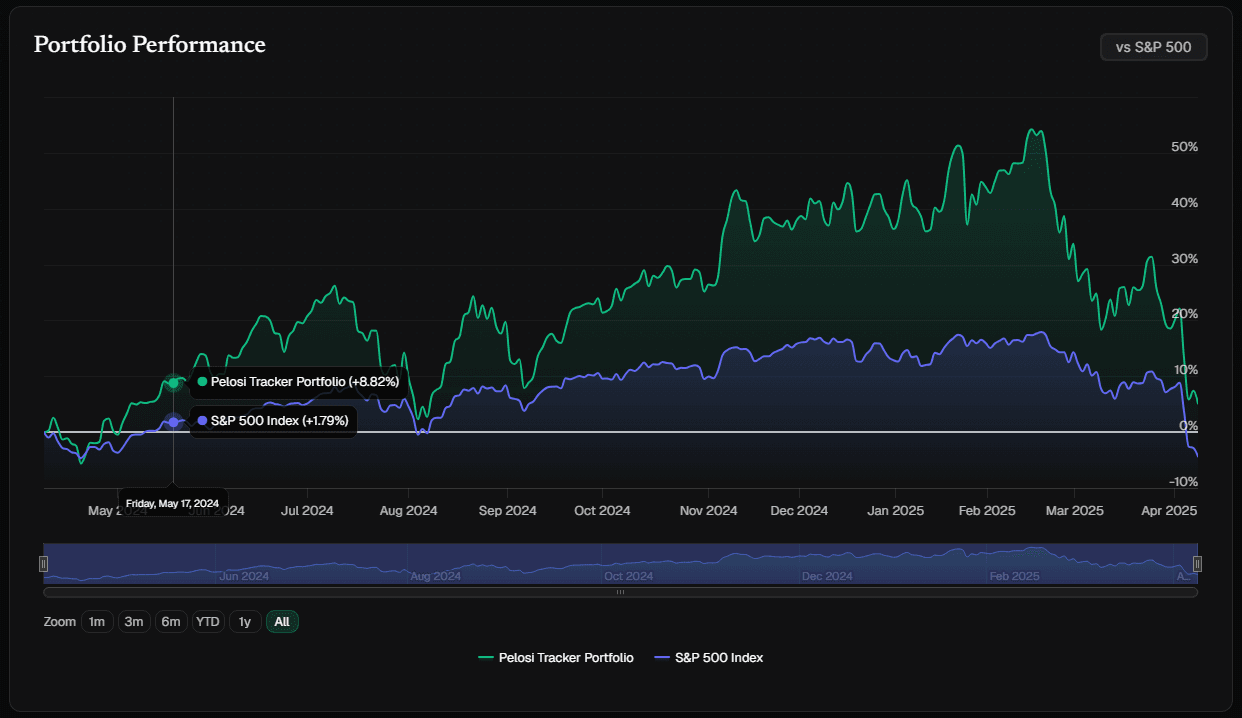Click the right navigator range handle
1242x718 pixels.
click(1197, 564)
